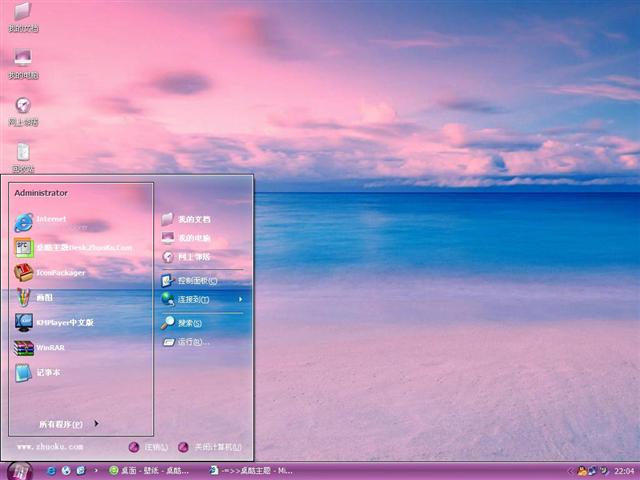The height and width of the screenshot is (480, 640).
Task: Select the documents folder desktop icon
Action: [23, 17]
